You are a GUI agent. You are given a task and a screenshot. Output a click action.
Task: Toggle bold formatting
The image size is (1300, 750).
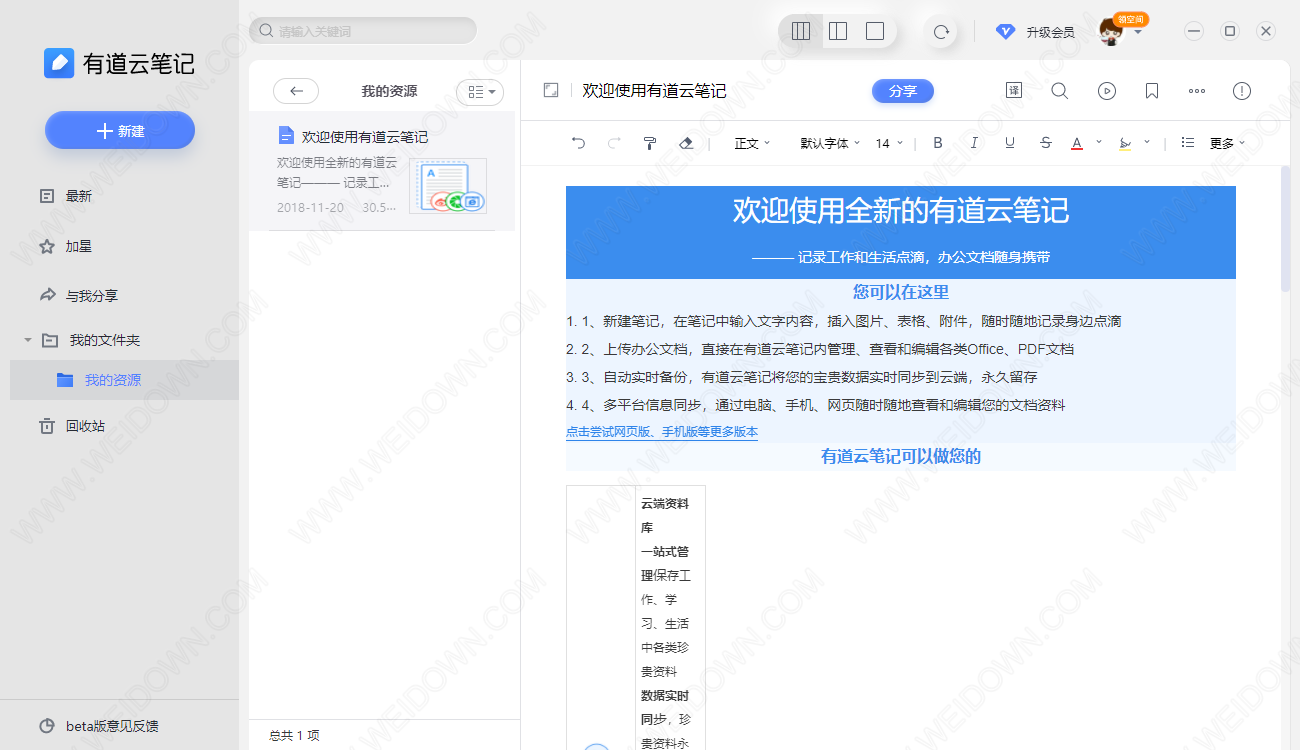(938, 143)
